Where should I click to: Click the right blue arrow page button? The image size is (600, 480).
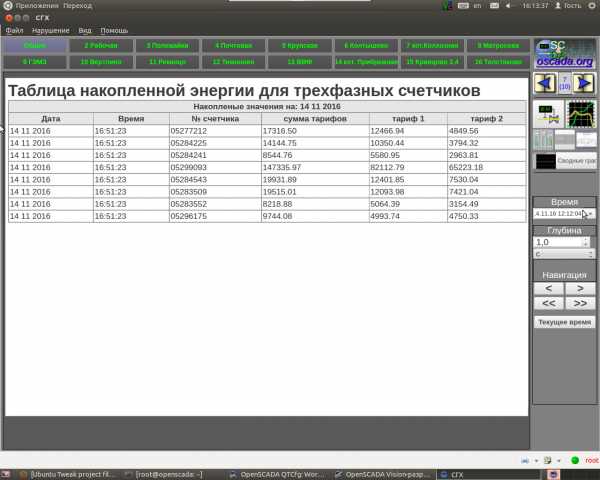[584, 82]
